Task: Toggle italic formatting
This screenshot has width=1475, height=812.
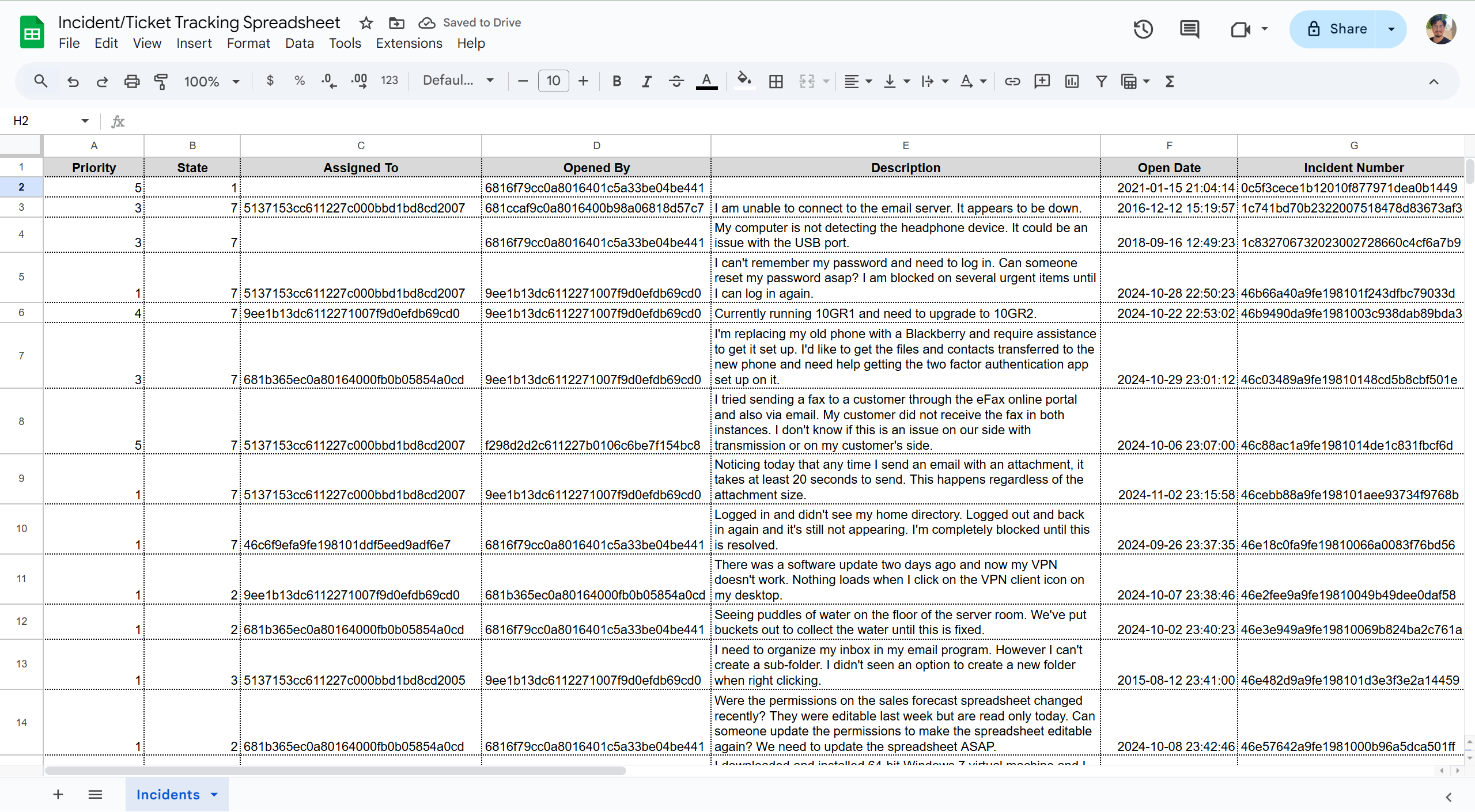Action: click(x=646, y=81)
